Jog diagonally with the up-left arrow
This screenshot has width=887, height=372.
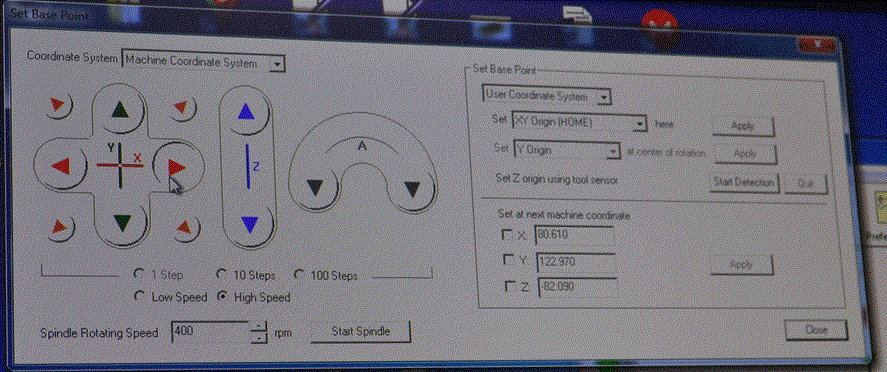click(58, 104)
